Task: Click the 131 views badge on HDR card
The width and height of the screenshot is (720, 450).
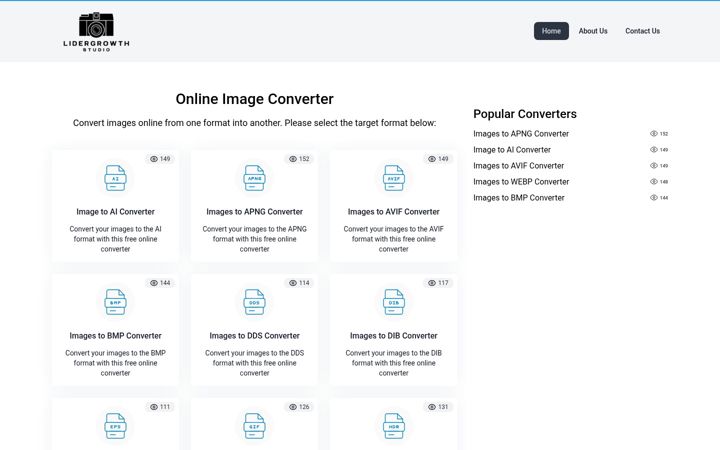Action: point(438,407)
